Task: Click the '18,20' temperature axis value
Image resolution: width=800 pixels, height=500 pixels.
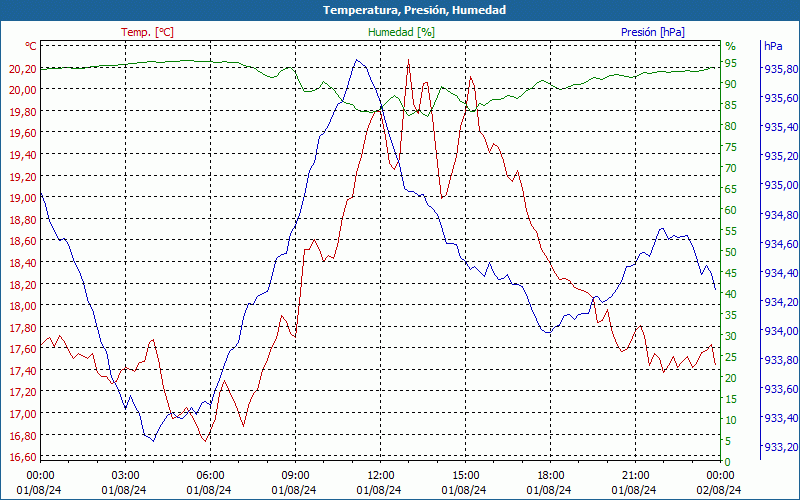Action: click(x=23, y=284)
